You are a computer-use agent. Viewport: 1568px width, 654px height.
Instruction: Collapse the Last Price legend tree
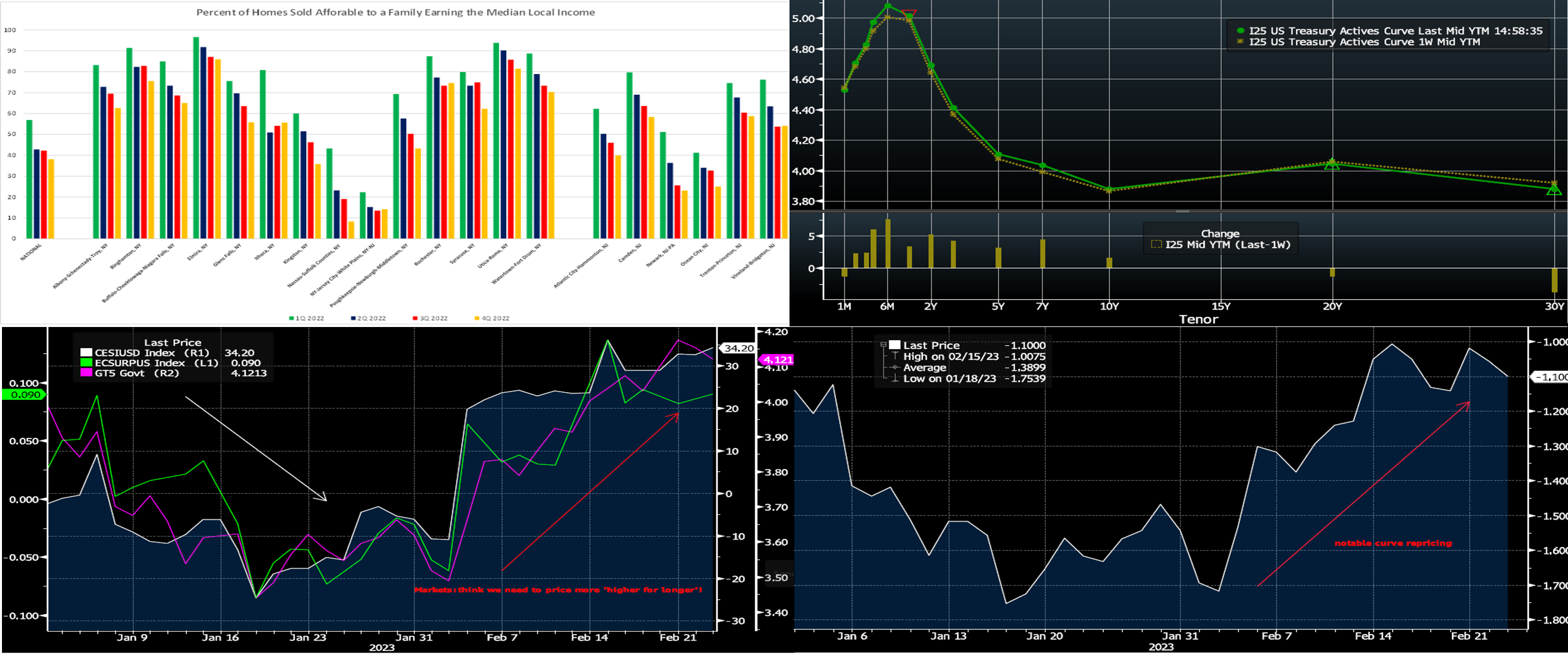pos(883,345)
